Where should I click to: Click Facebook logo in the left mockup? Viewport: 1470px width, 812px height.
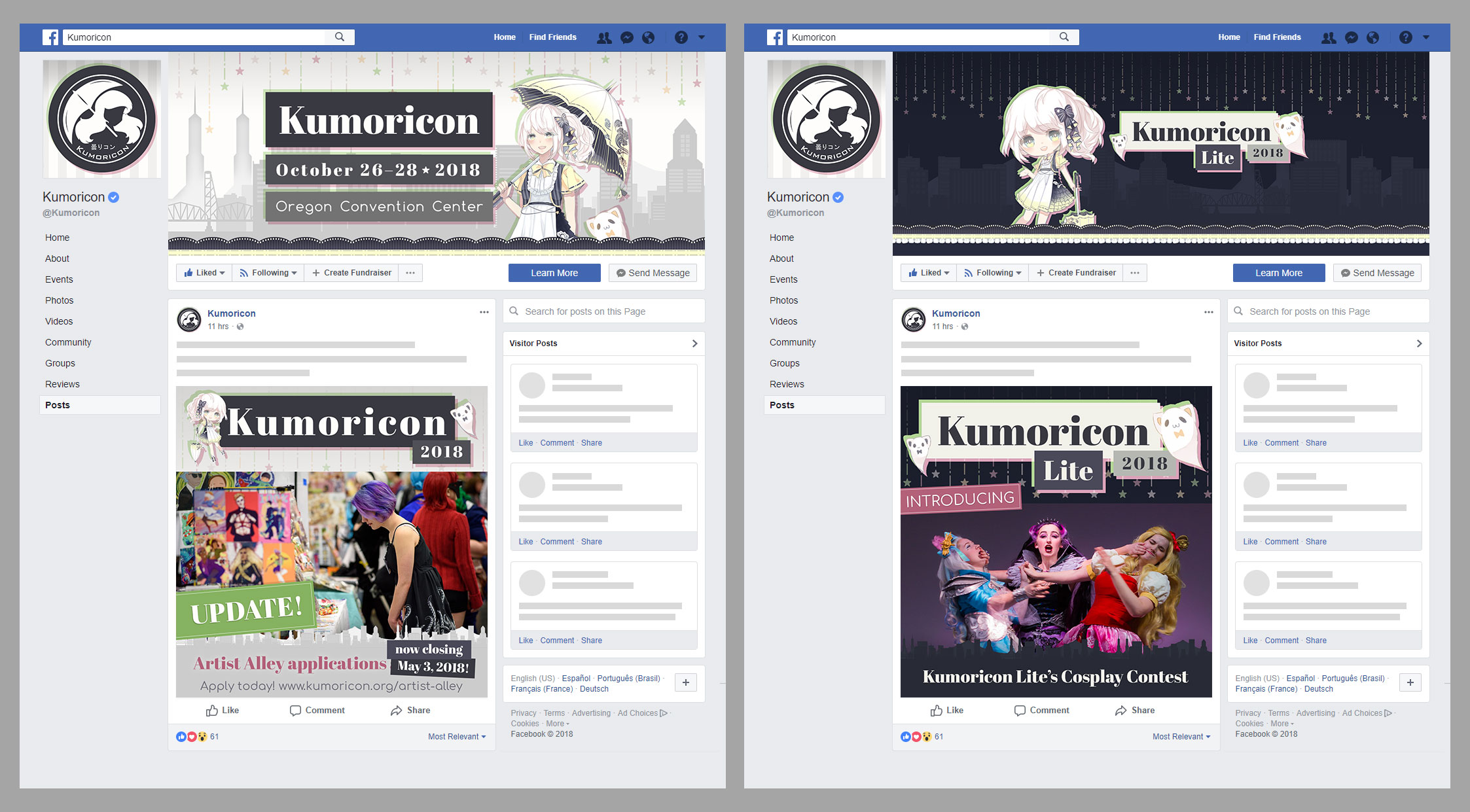(50, 37)
